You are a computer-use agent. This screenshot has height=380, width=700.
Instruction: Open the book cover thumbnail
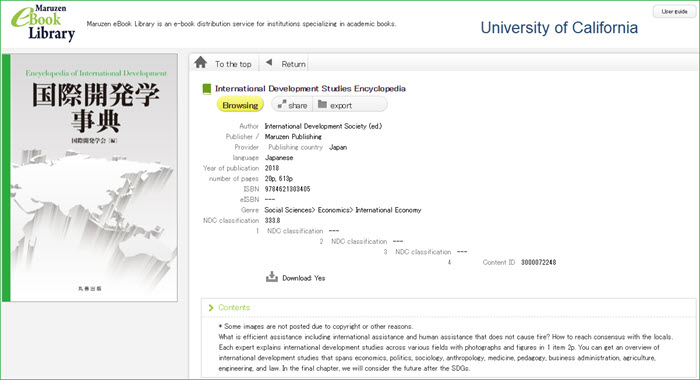tap(90, 178)
